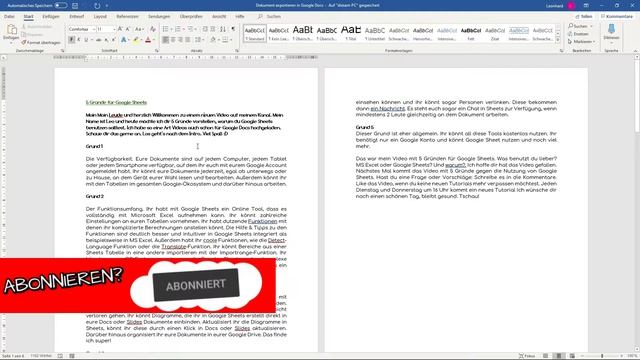The height and width of the screenshot is (360, 640).
Task: Click the bullet list icon
Action: 165,29
